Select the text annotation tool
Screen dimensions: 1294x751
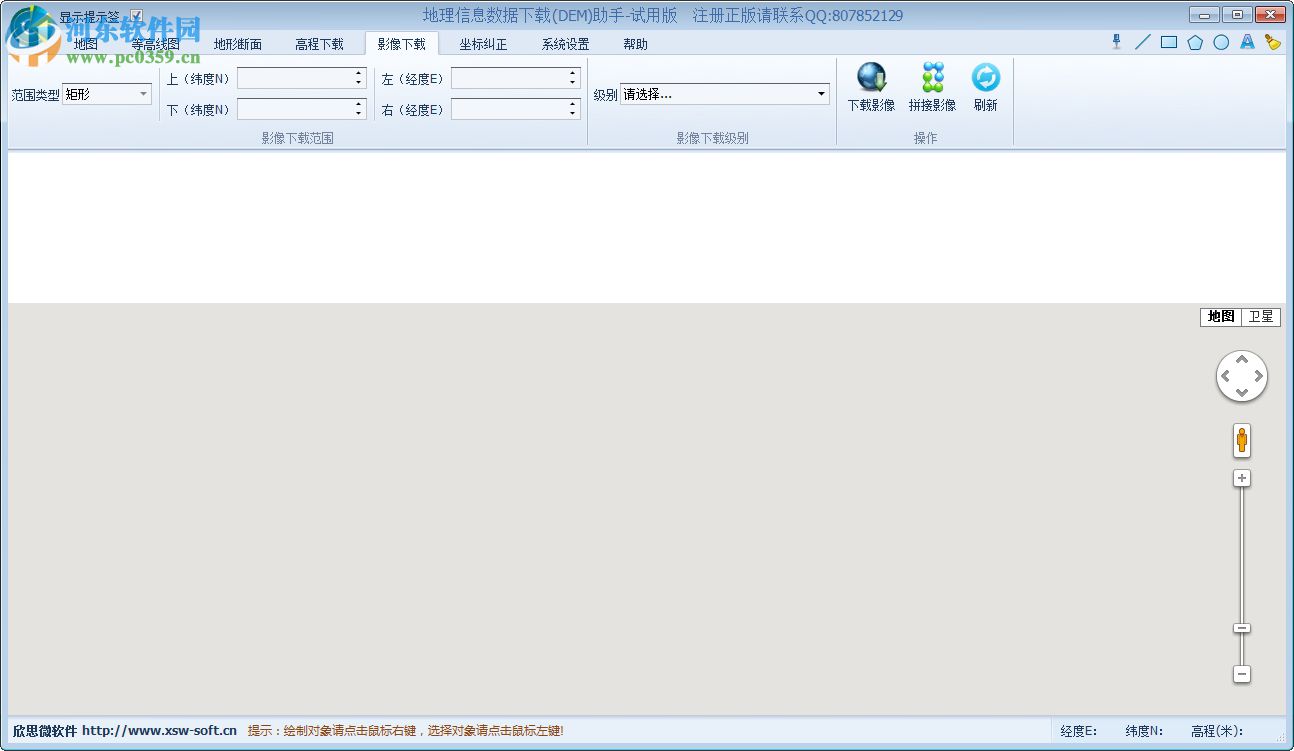click(x=1246, y=42)
